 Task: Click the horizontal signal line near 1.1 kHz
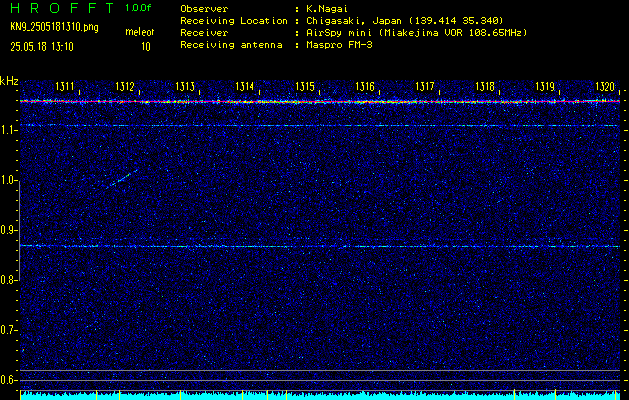[320, 126]
